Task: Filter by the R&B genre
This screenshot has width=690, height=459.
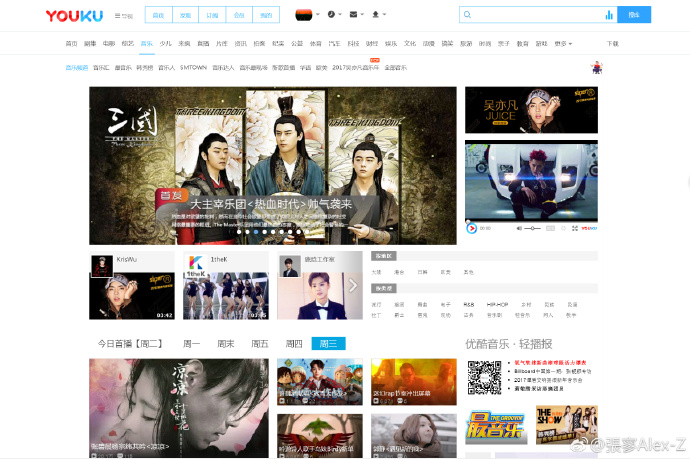Action: 469,305
